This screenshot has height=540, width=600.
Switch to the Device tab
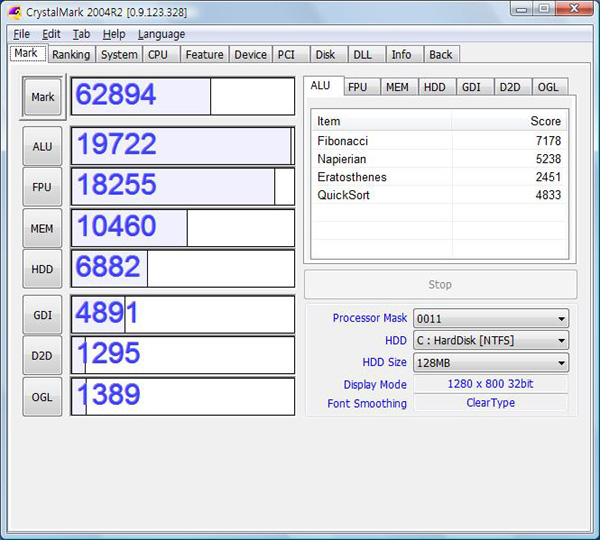point(251,55)
